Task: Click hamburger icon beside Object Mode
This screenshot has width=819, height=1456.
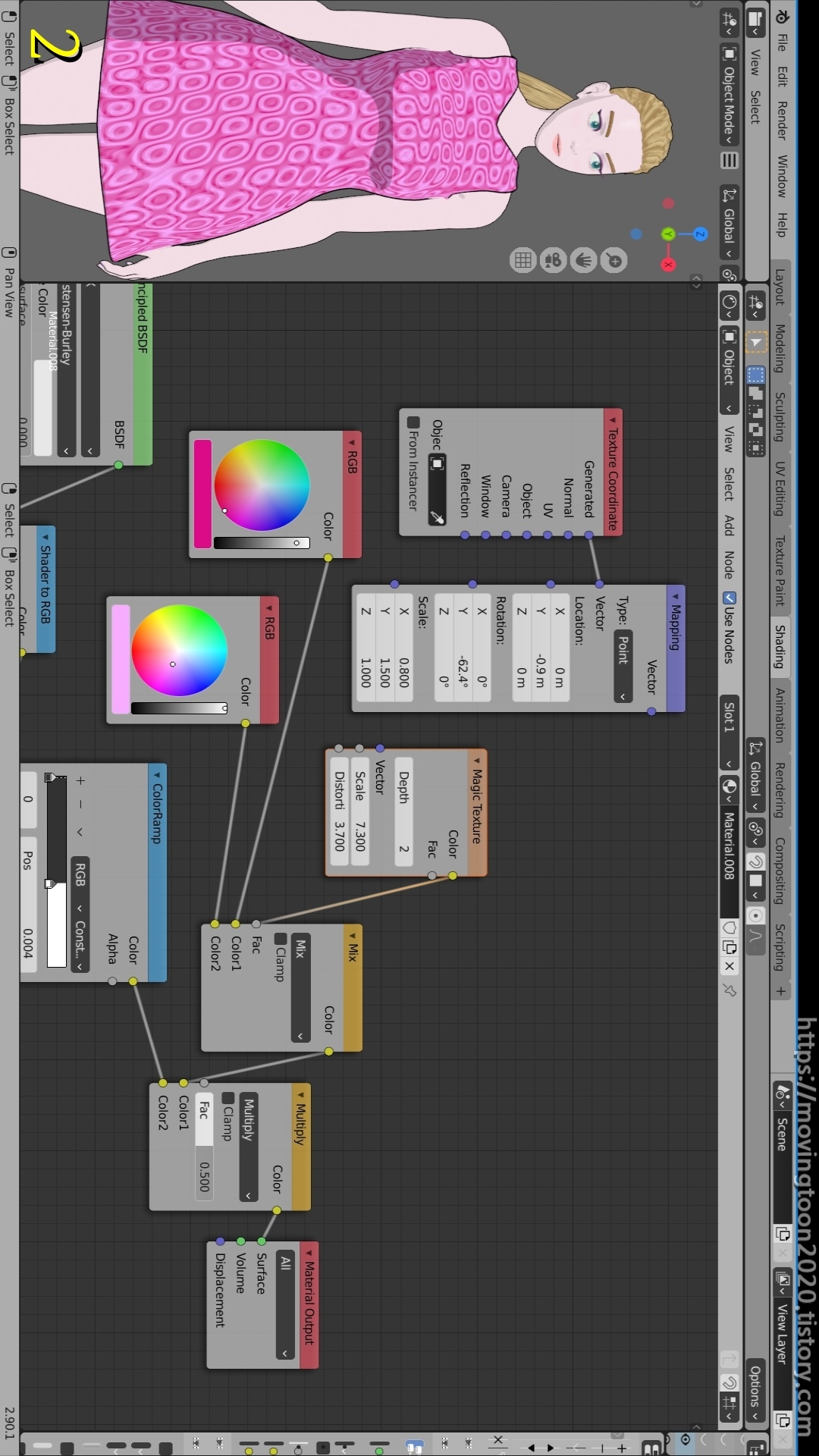Action: (729, 160)
